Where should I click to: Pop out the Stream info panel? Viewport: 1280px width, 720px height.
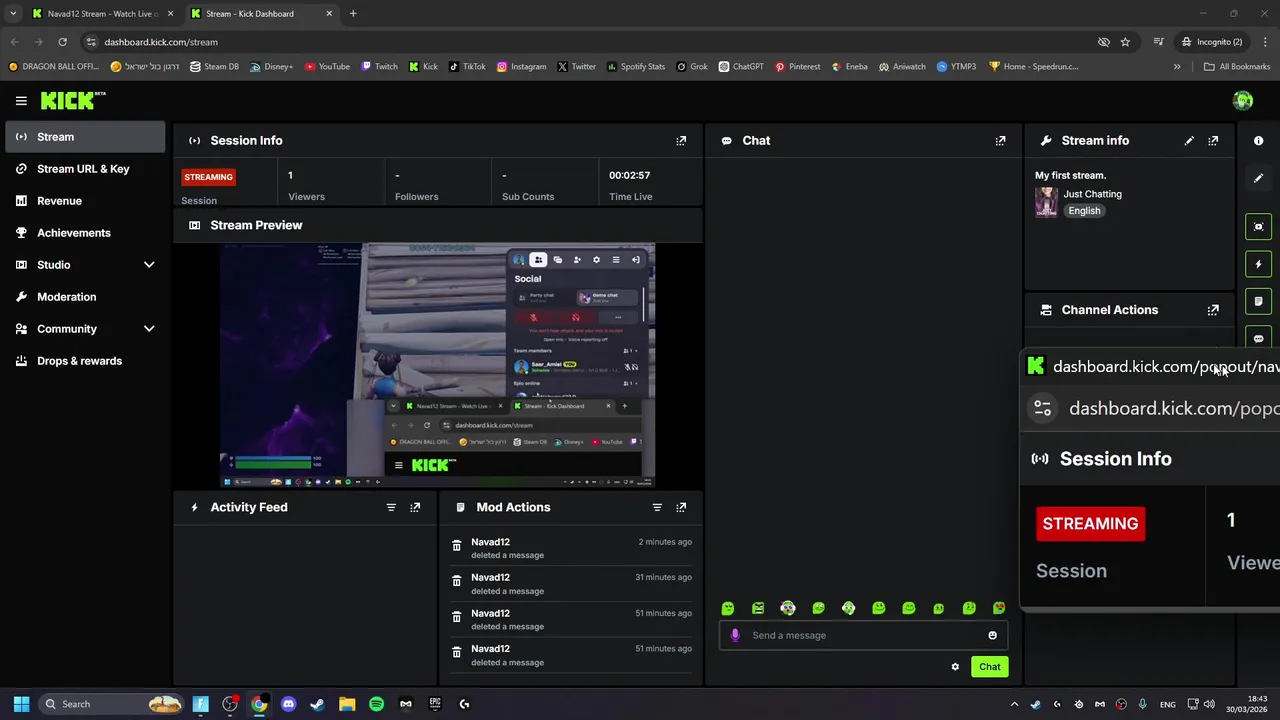[1213, 141]
